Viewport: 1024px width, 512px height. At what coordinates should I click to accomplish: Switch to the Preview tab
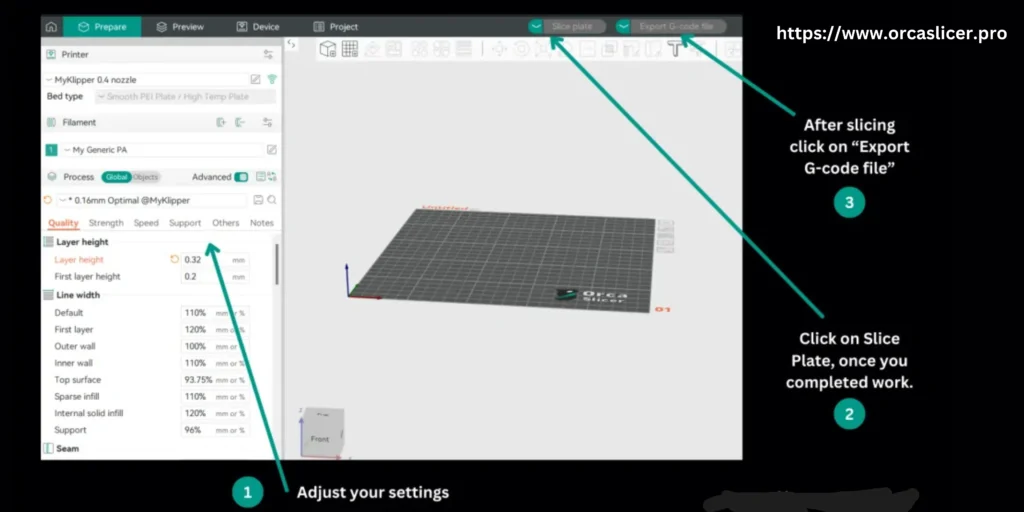click(180, 27)
